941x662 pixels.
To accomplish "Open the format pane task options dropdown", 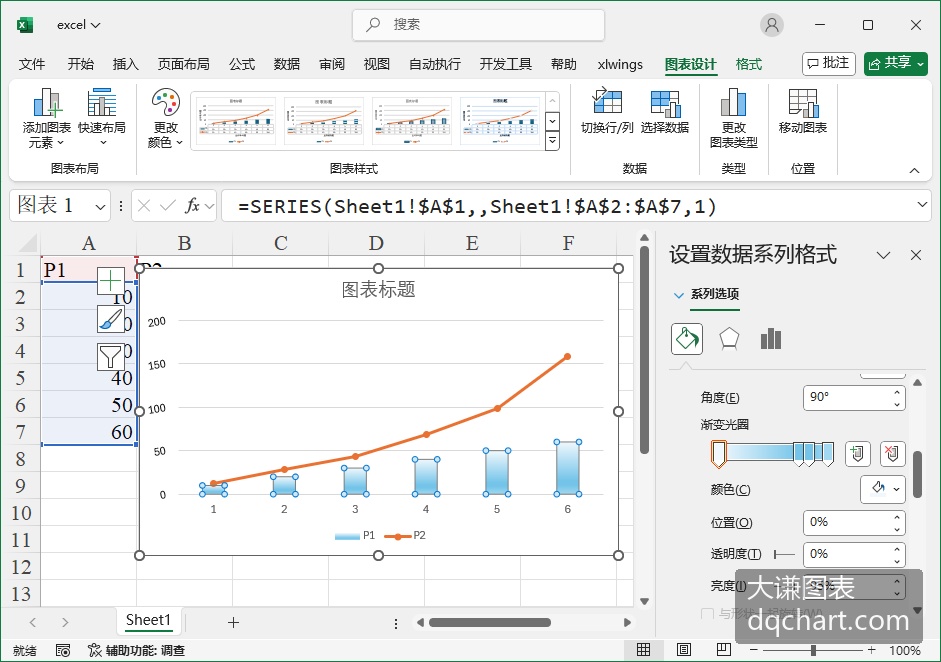I will tap(883, 255).
